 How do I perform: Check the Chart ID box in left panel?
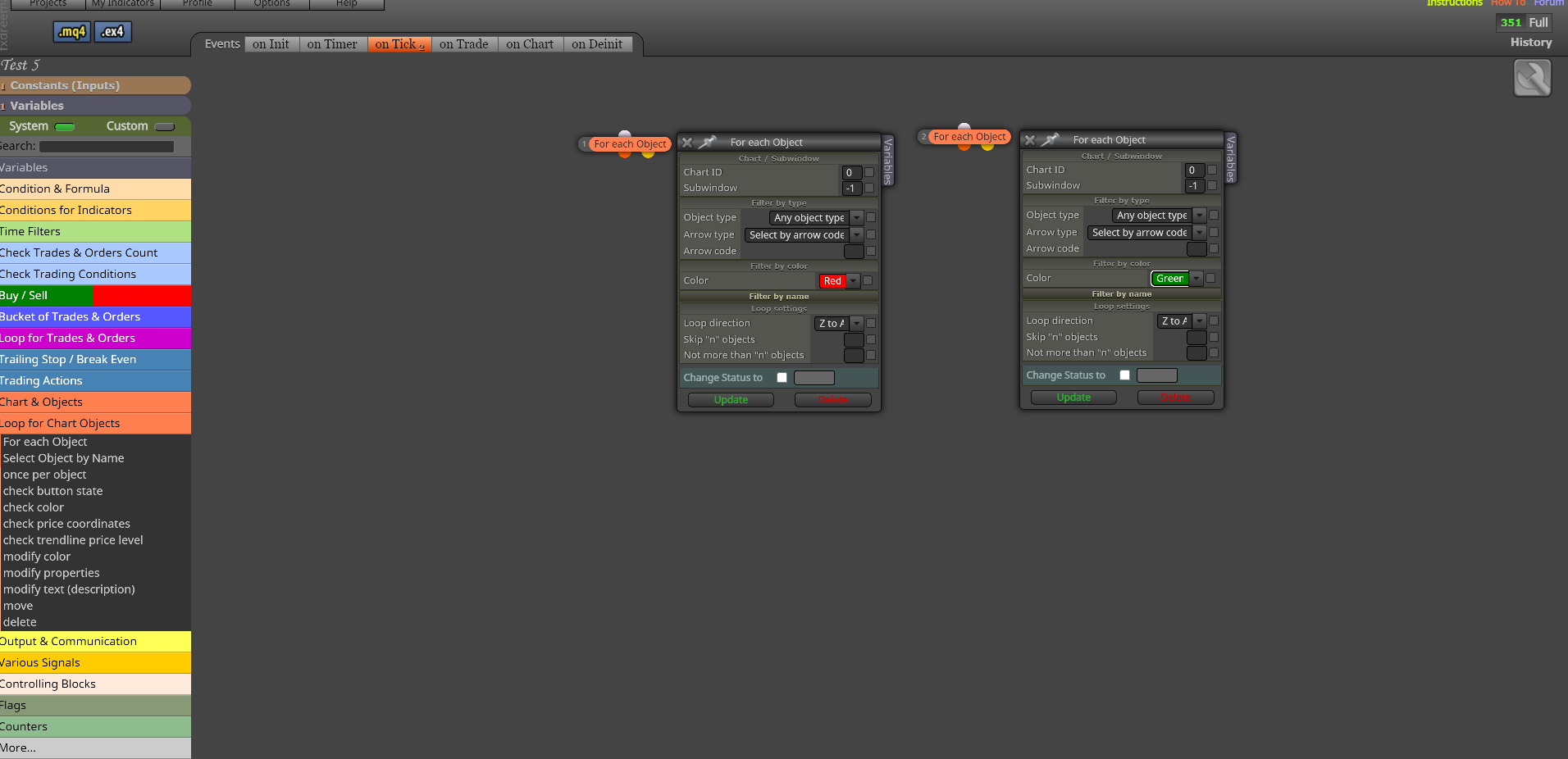click(869, 172)
